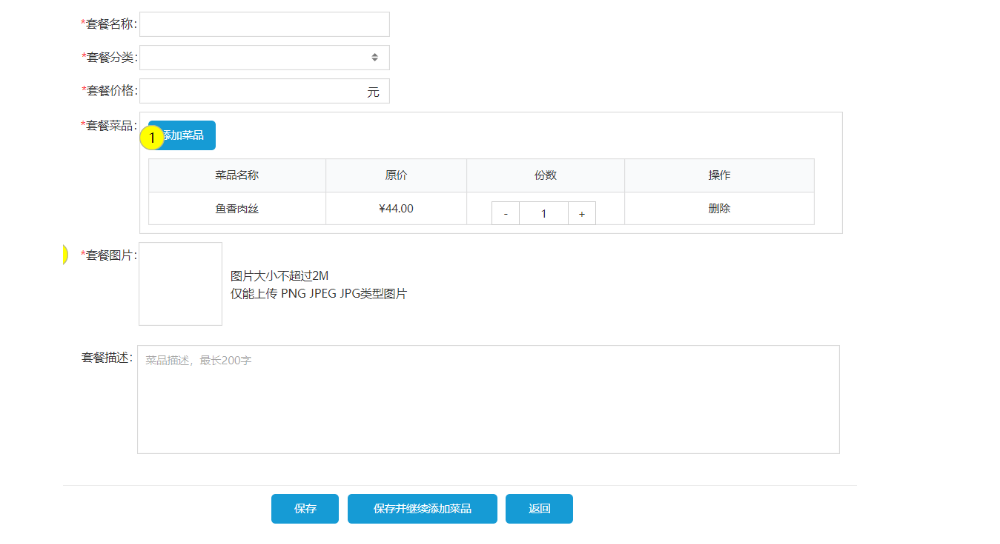Click the 操作 column header
Viewport: 1000px width, 544px height.
point(719,175)
